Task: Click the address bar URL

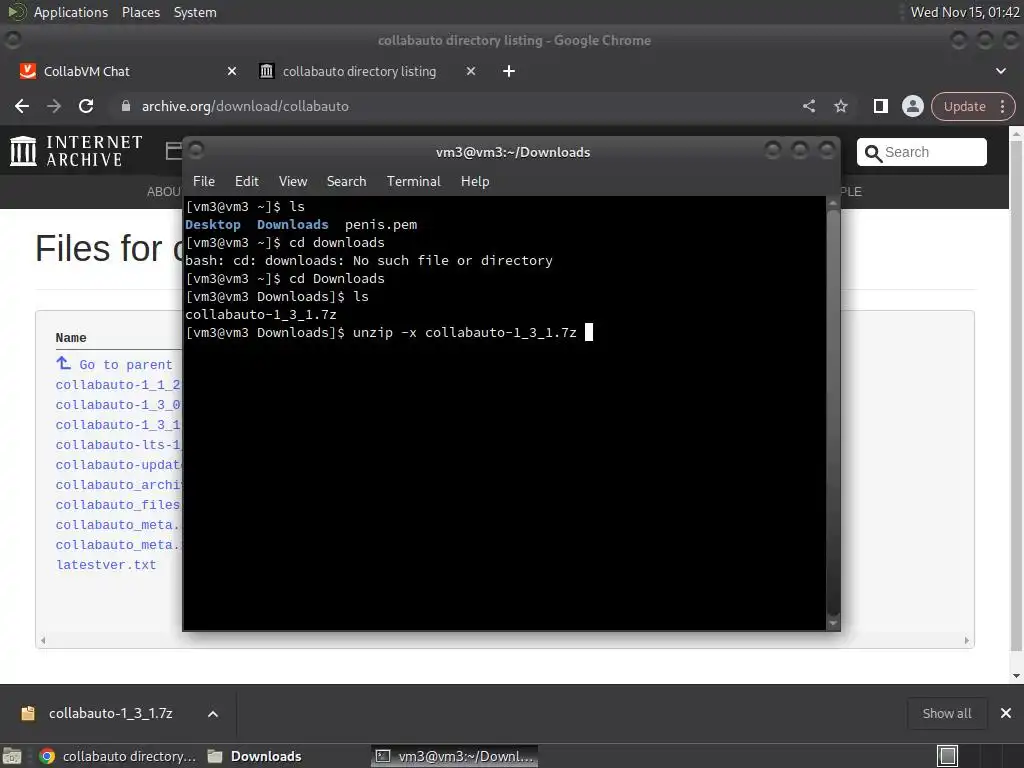Action: (245, 106)
